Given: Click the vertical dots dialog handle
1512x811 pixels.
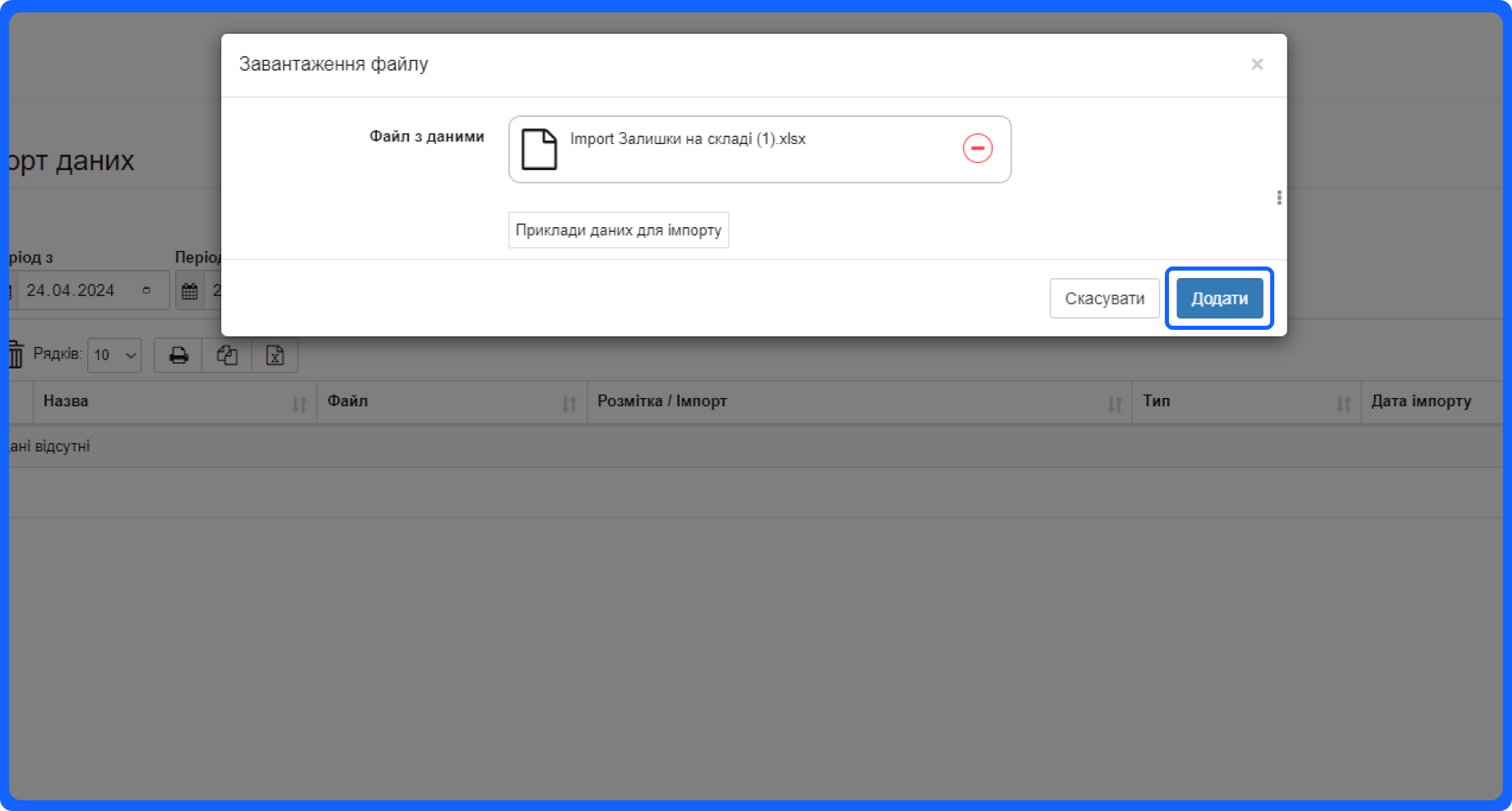Looking at the screenshot, I should pyautogui.click(x=1278, y=197).
